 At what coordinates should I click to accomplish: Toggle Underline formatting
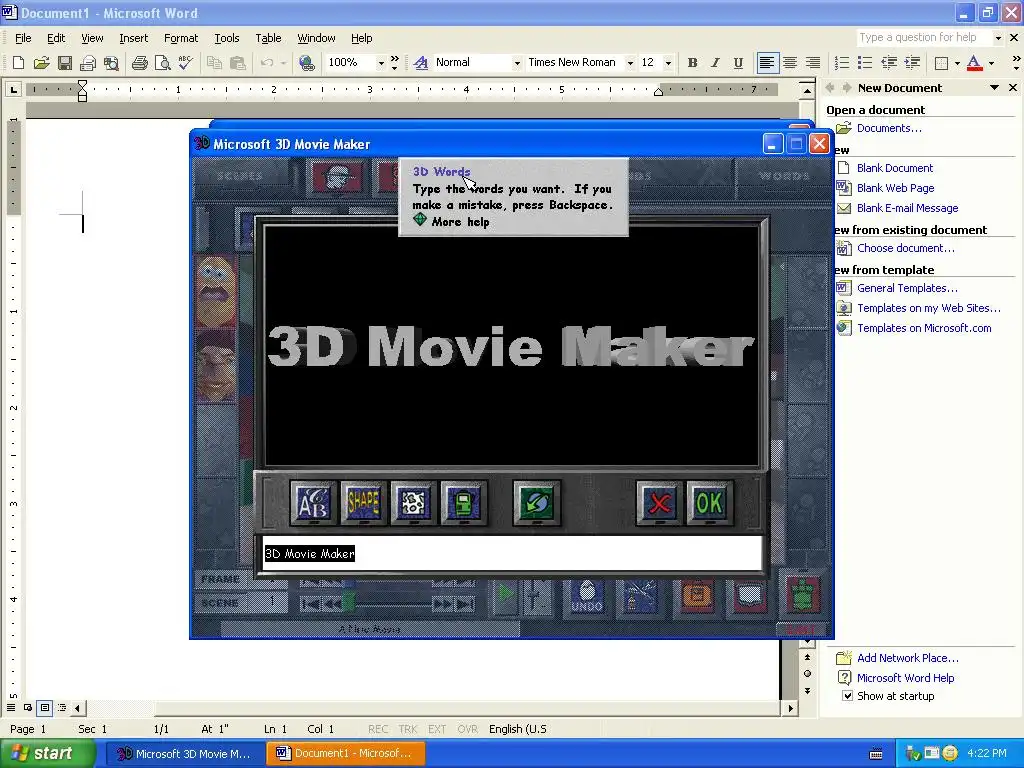[738, 63]
